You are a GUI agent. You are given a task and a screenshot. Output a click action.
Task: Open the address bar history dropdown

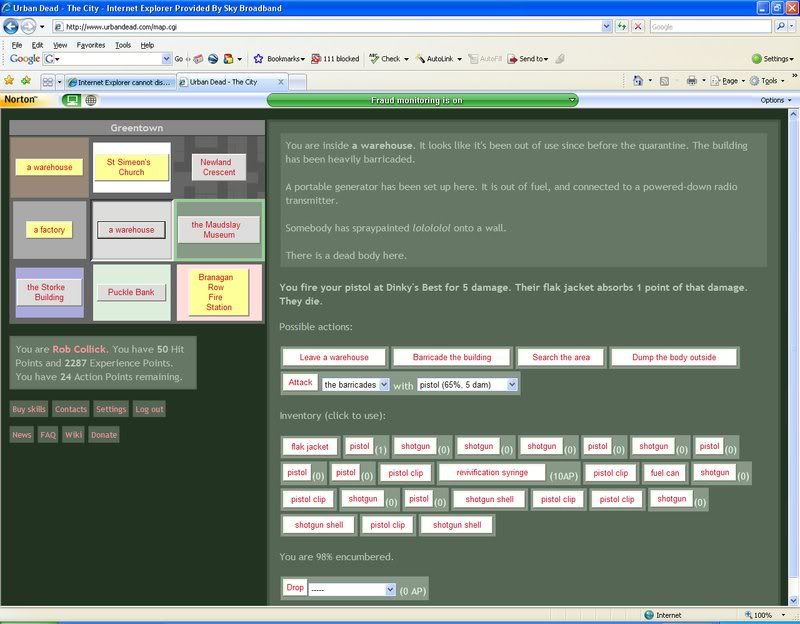coord(606,26)
